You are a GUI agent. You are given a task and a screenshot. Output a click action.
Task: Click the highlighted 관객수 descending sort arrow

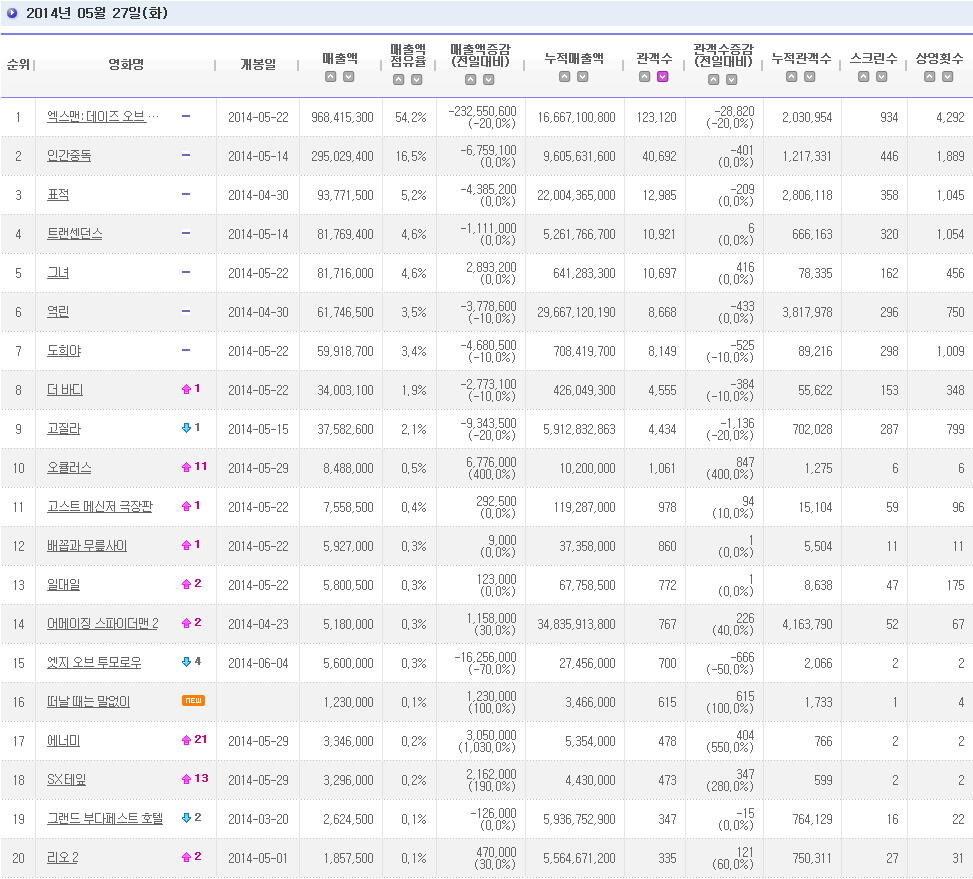click(663, 76)
